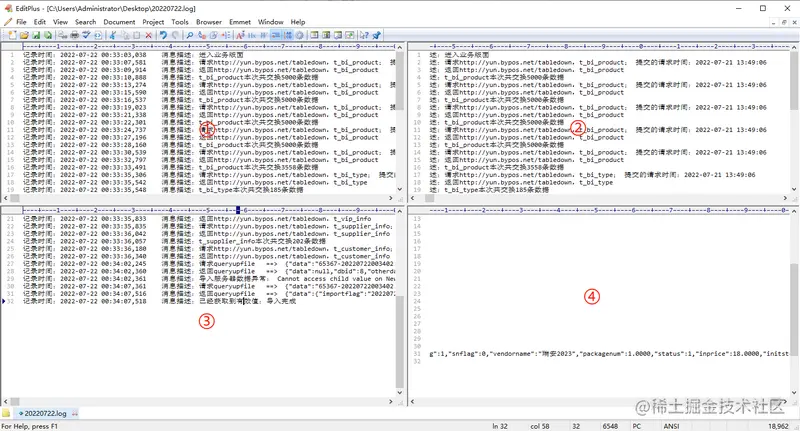Pin window always on top
The image size is (800, 431).
pyautogui.click(x=376, y=35)
